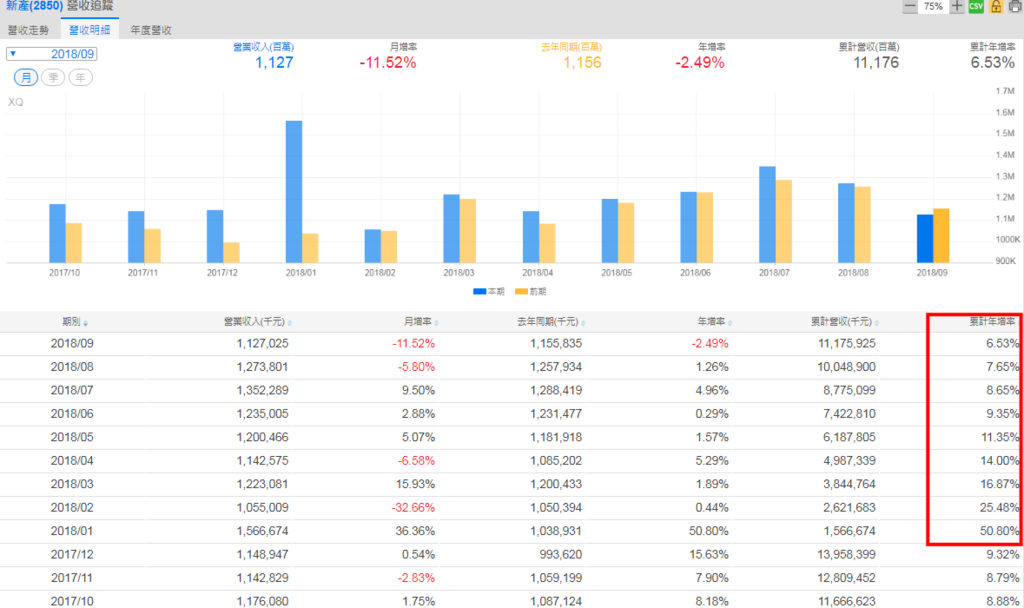This screenshot has width=1024, height=608.
Task: Zoom out with the minus button
Action: (x=910, y=7)
